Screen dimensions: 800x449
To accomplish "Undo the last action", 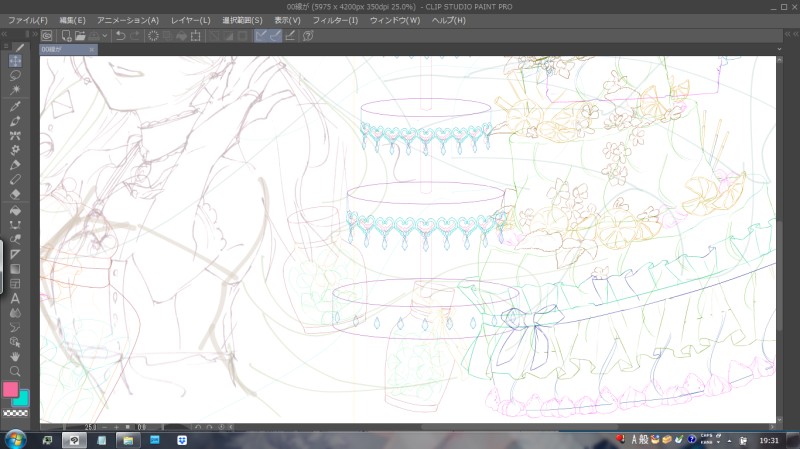I will [121, 36].
